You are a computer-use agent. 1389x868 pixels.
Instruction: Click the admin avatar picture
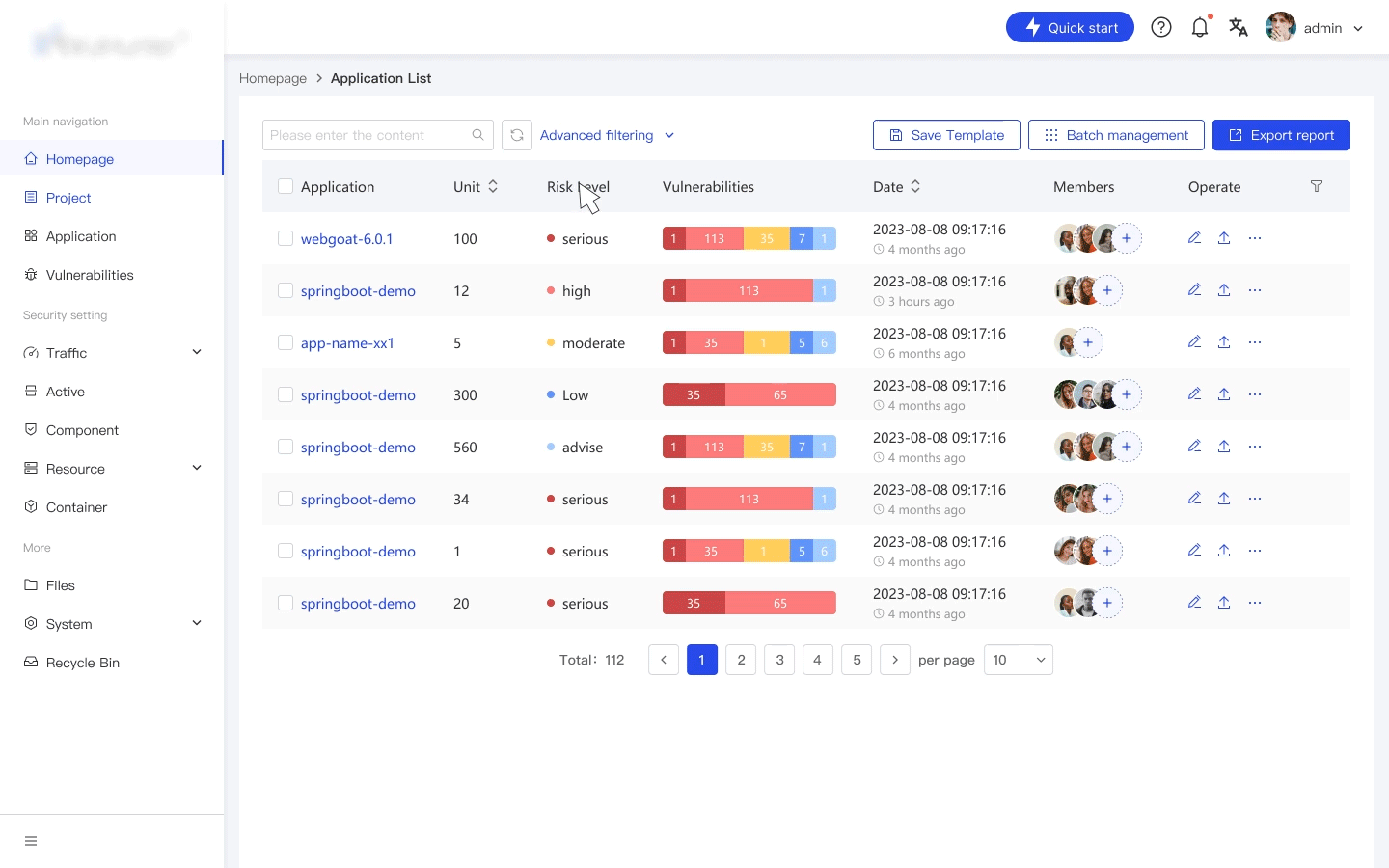pyautogui.click(x=1280, y=27)
